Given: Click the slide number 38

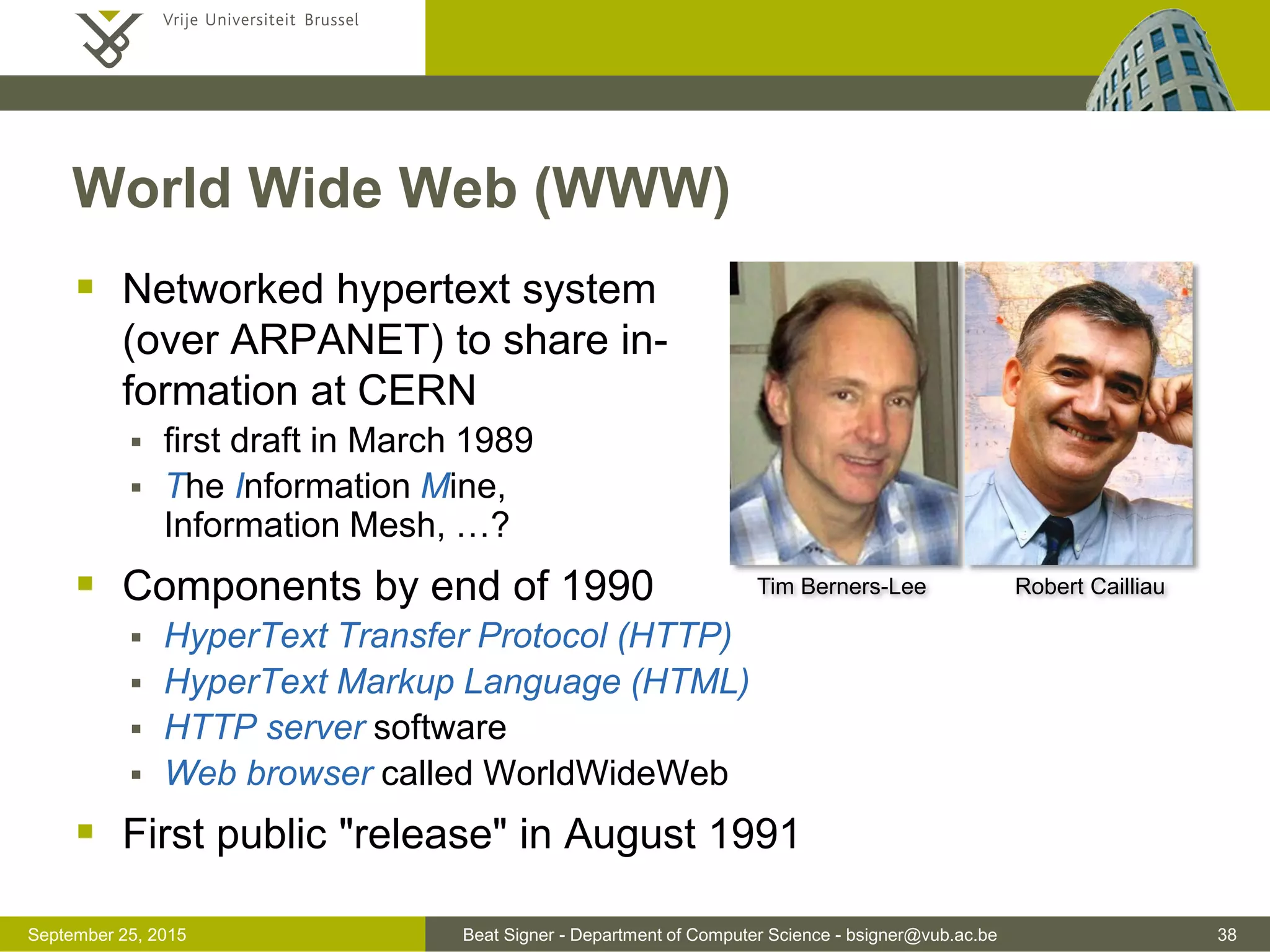Looking at the screenshot, I should [1227, 935].
